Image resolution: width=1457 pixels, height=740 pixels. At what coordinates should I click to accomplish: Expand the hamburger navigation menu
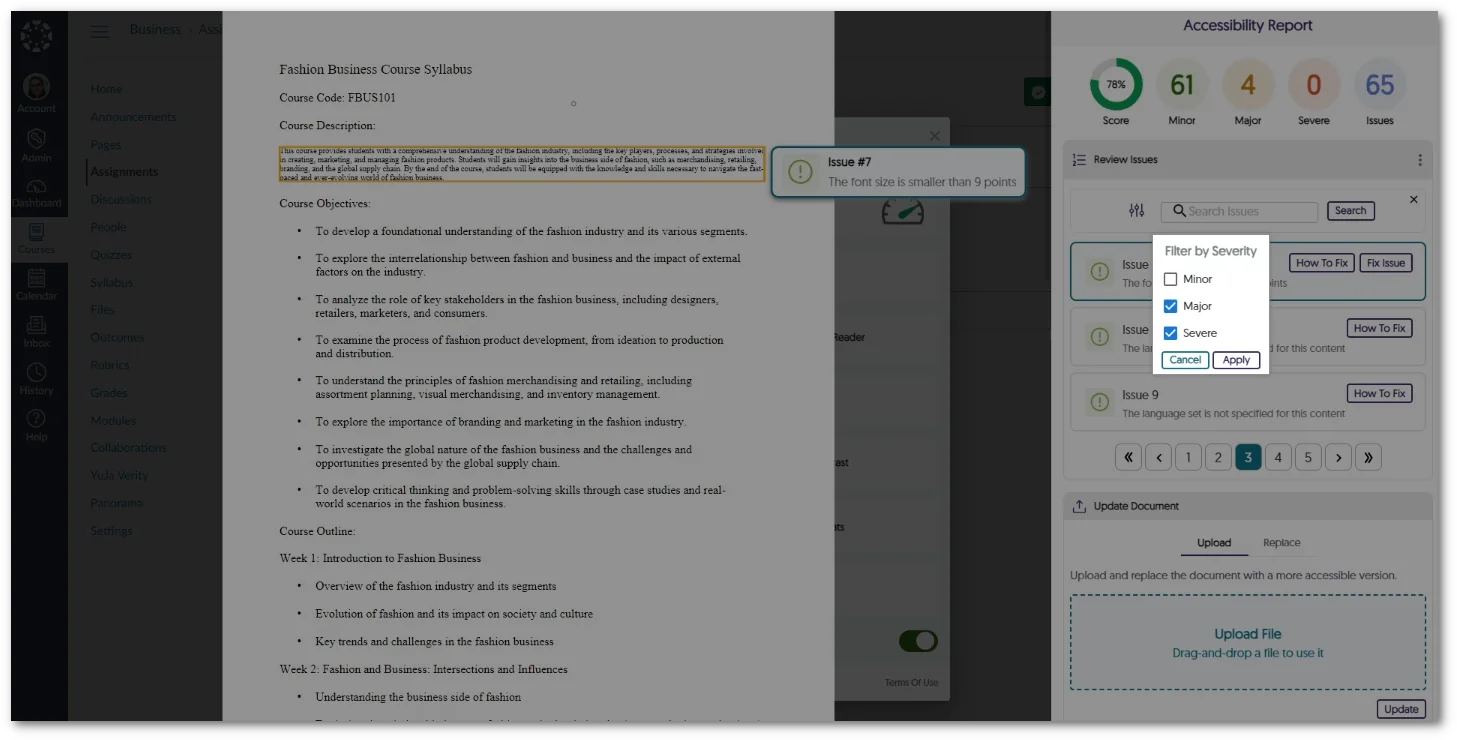point(99,30)
